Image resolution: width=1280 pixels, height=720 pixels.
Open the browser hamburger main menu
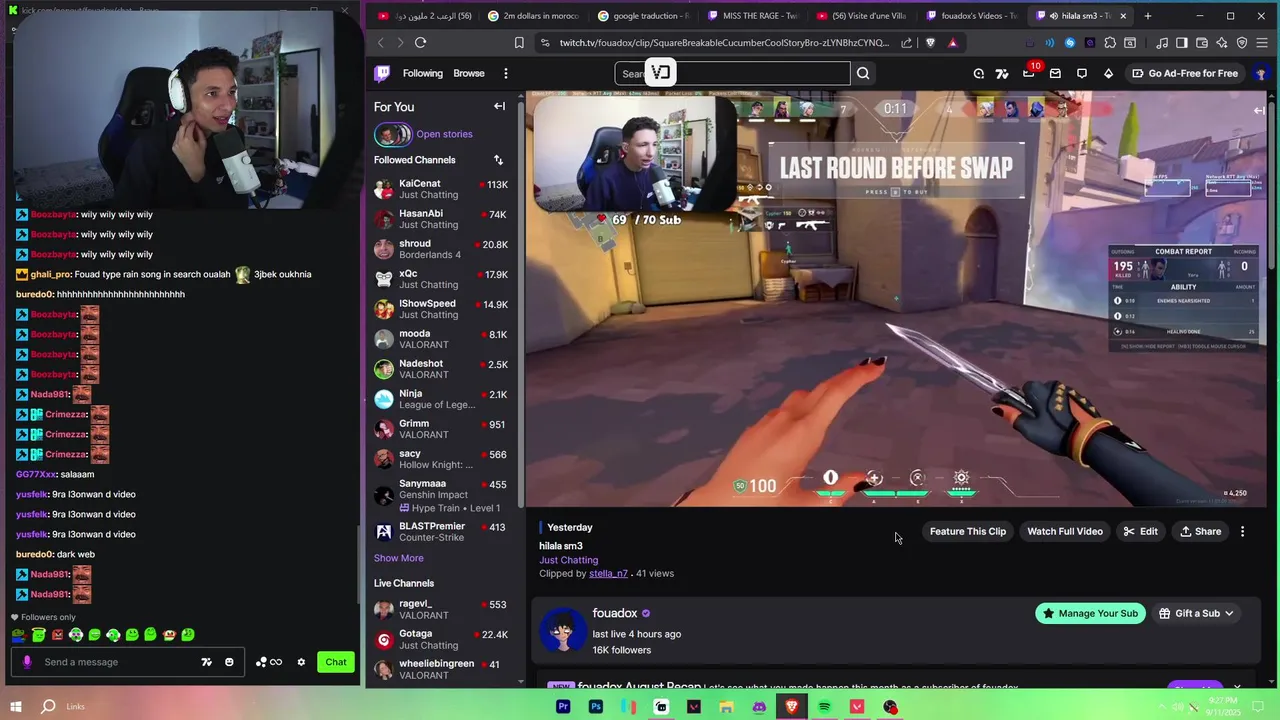(1262, 43)
